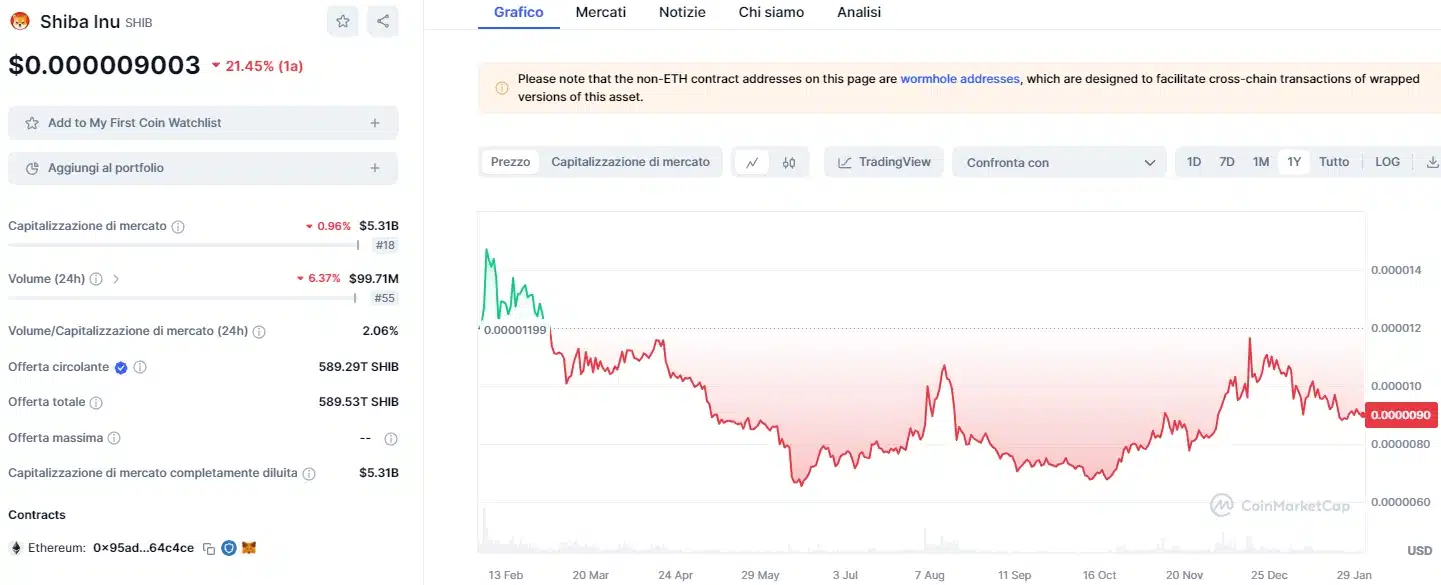This screenshot has height=585, width=1441.
Task: Enable LOG scale on chart
Action: [1387, 162]
